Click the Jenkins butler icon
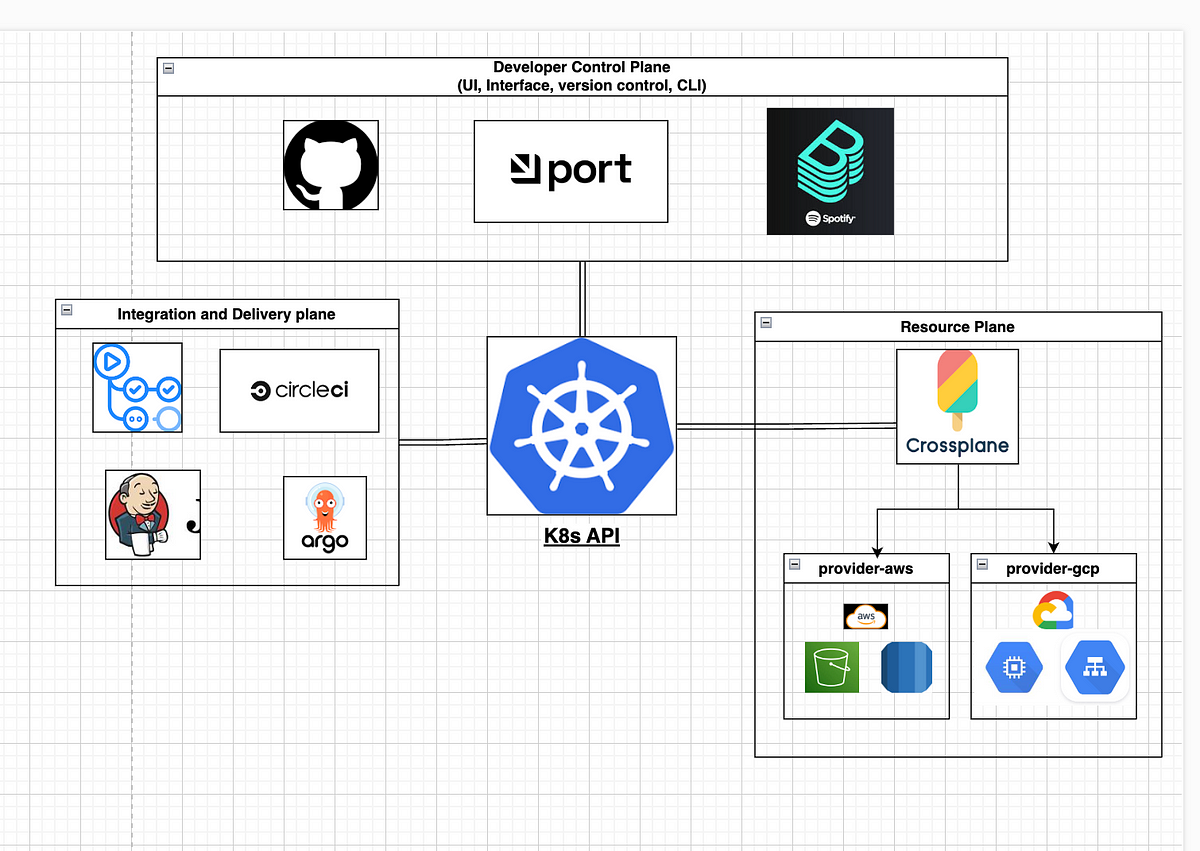The width and height of the screenshot is (1200, 851). coord(153,514)
